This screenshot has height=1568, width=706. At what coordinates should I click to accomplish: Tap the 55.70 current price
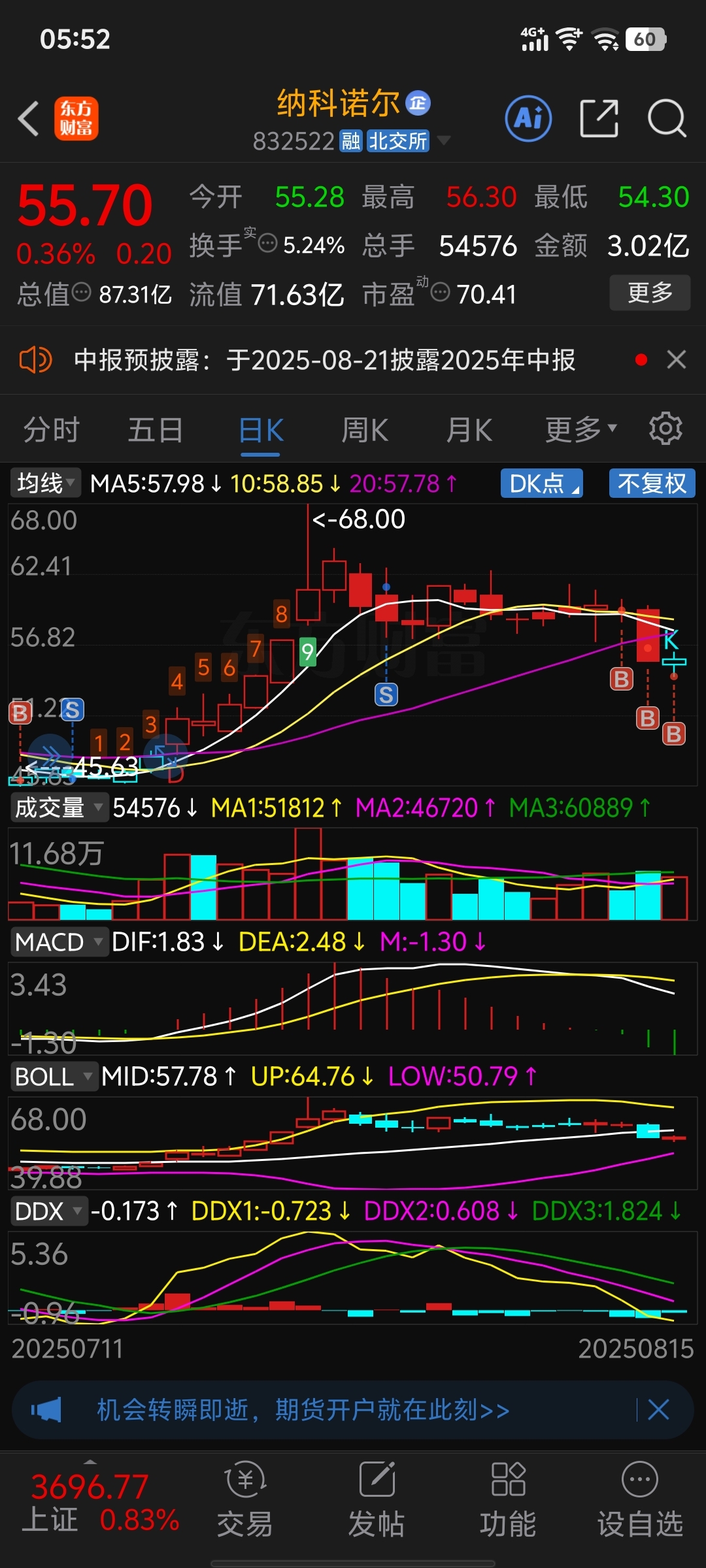[85, 205]
